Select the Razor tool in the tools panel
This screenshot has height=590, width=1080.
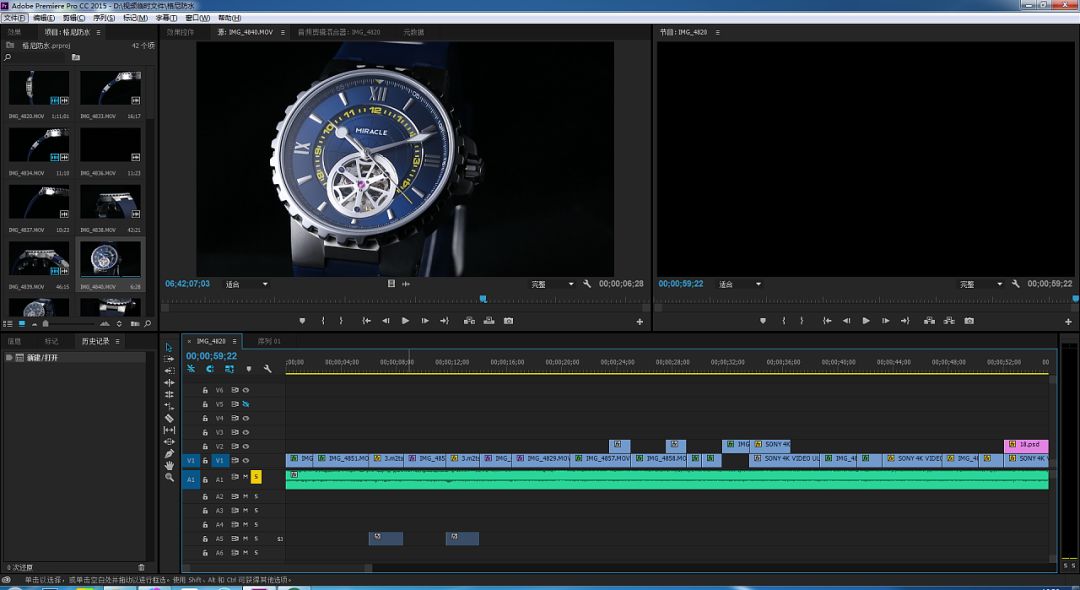(169, 418)
